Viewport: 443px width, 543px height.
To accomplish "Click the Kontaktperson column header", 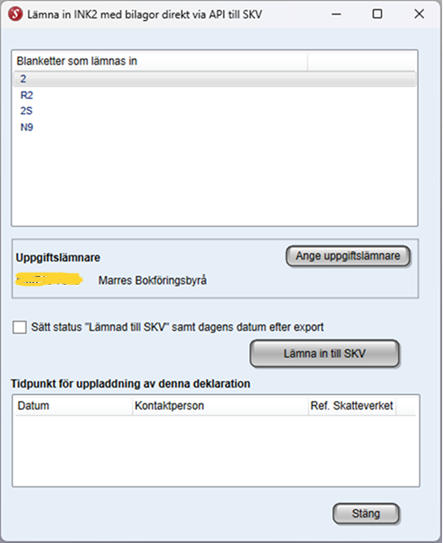I will 220,406.
